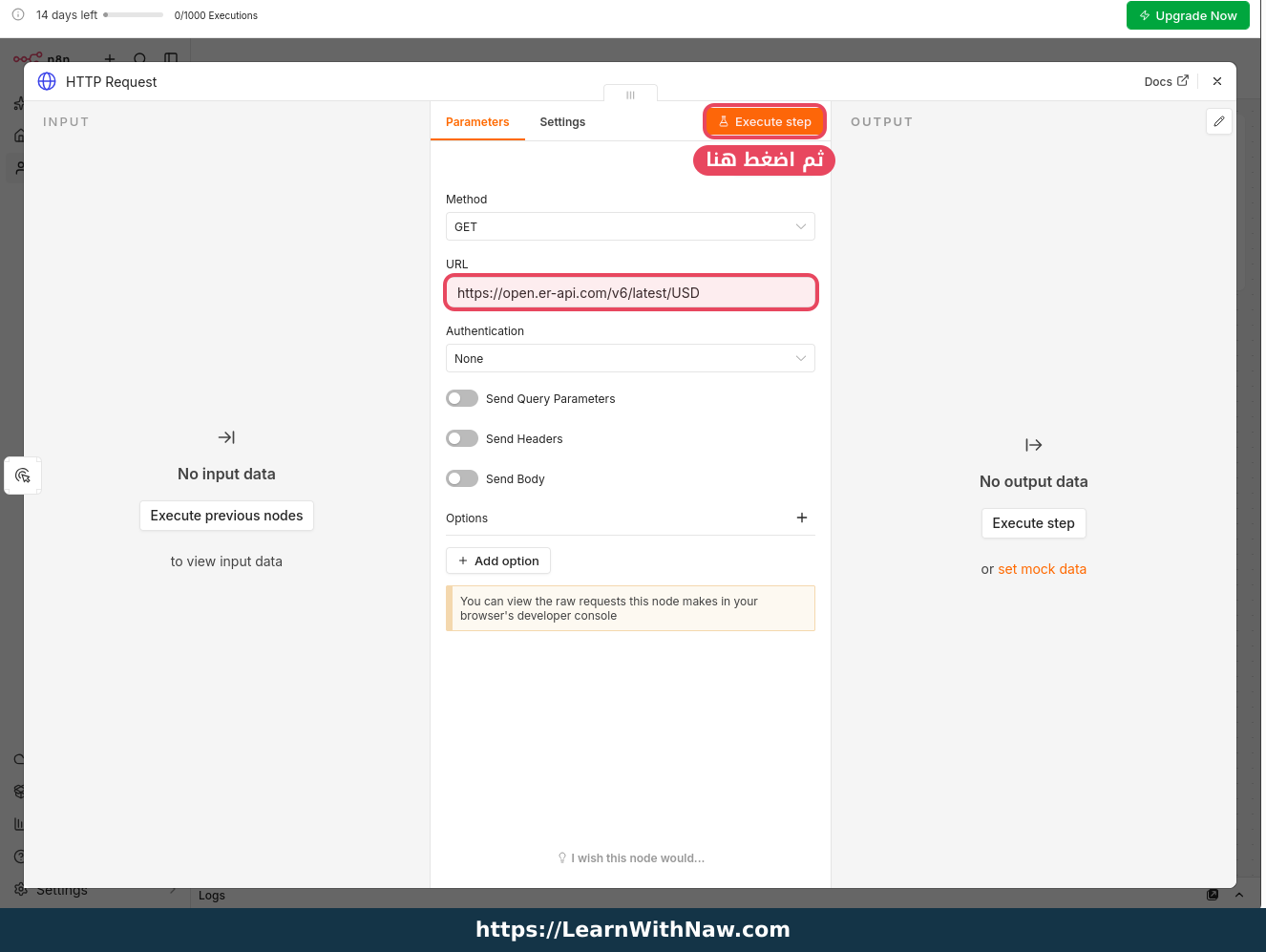The height and width of the screenshot is (952, 1266).
Task: Switch to the Parameters tab
Action: point(477,122)
